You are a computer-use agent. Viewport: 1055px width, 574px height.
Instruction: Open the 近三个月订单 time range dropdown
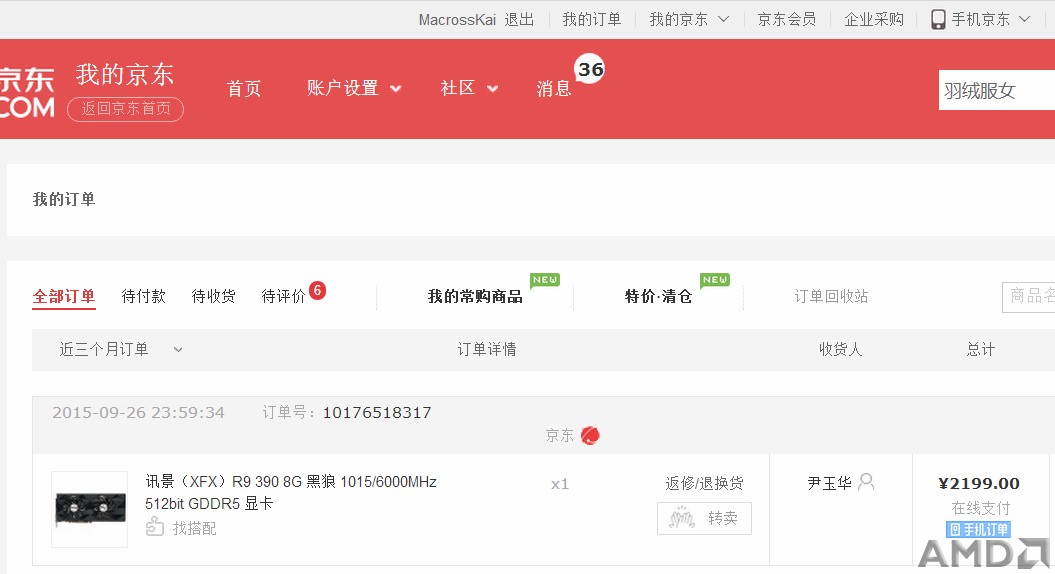click(121, 349)
